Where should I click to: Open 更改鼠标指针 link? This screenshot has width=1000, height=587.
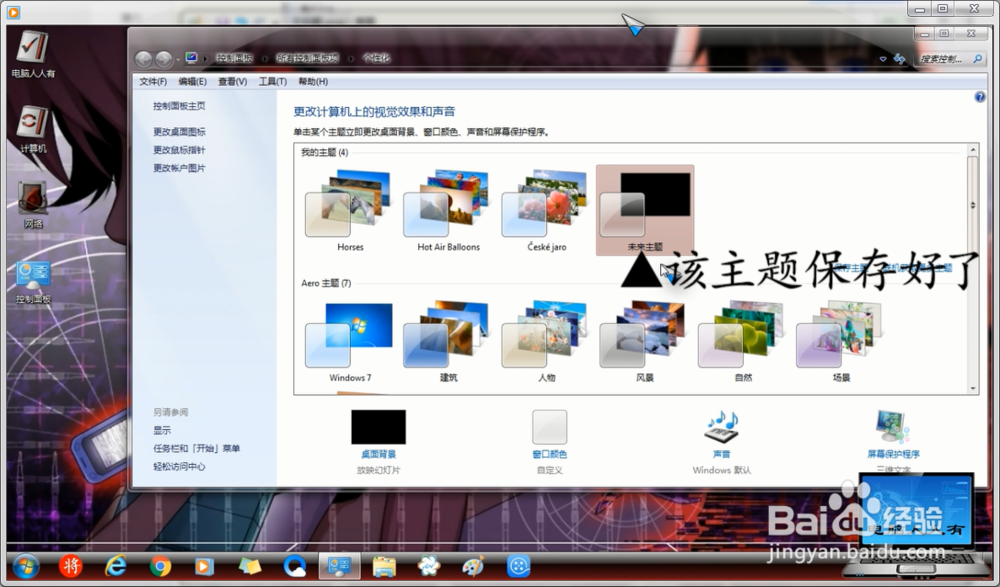(x=179, y=150)
